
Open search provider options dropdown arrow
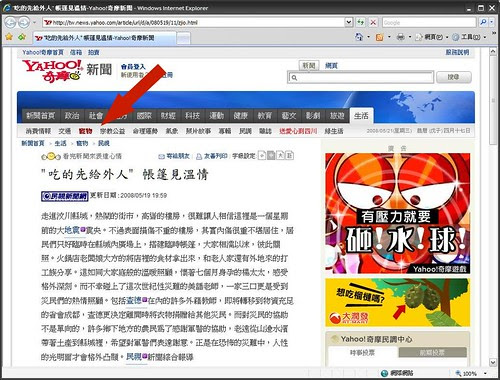491,23
